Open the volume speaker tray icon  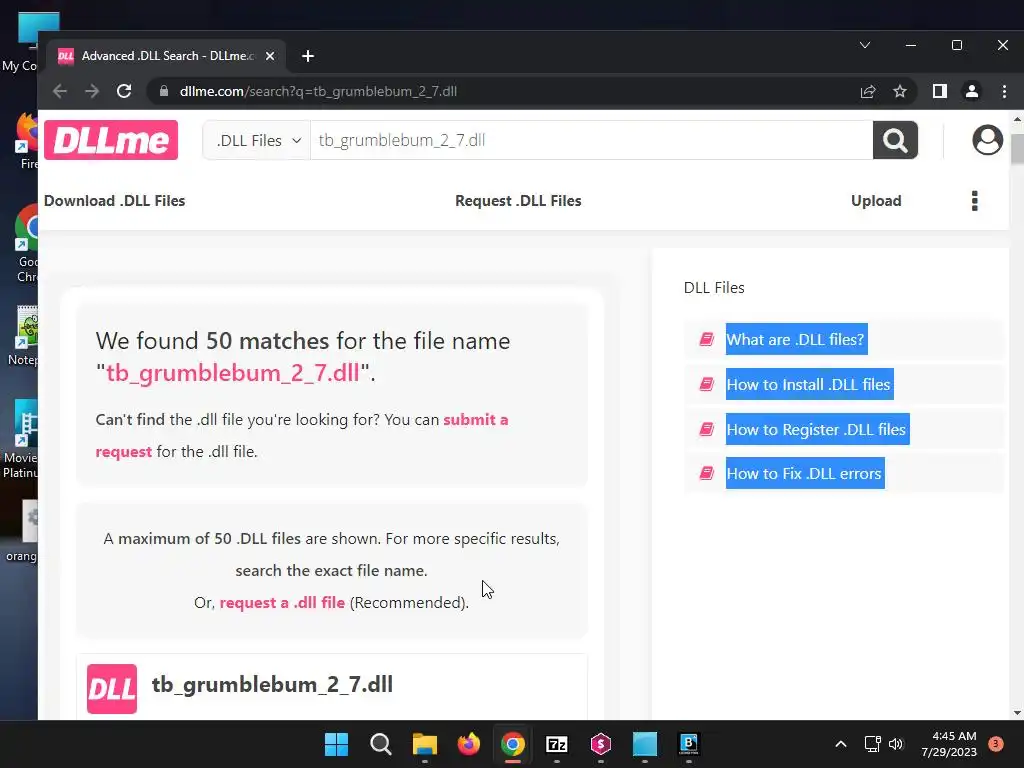(x=896, y=744)
